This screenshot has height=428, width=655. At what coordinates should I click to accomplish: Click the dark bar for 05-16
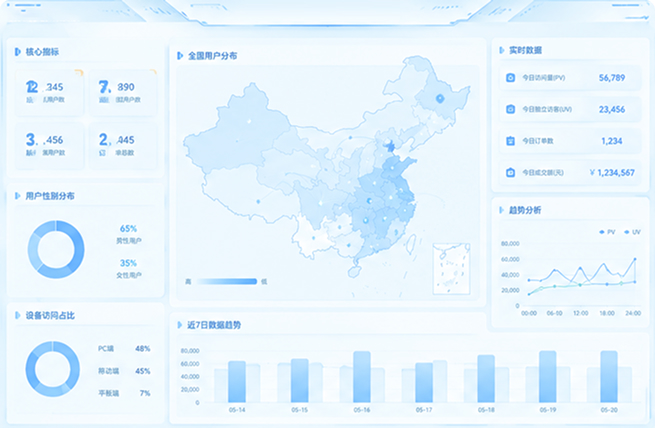pyautogui.click(x=362, y=377)
